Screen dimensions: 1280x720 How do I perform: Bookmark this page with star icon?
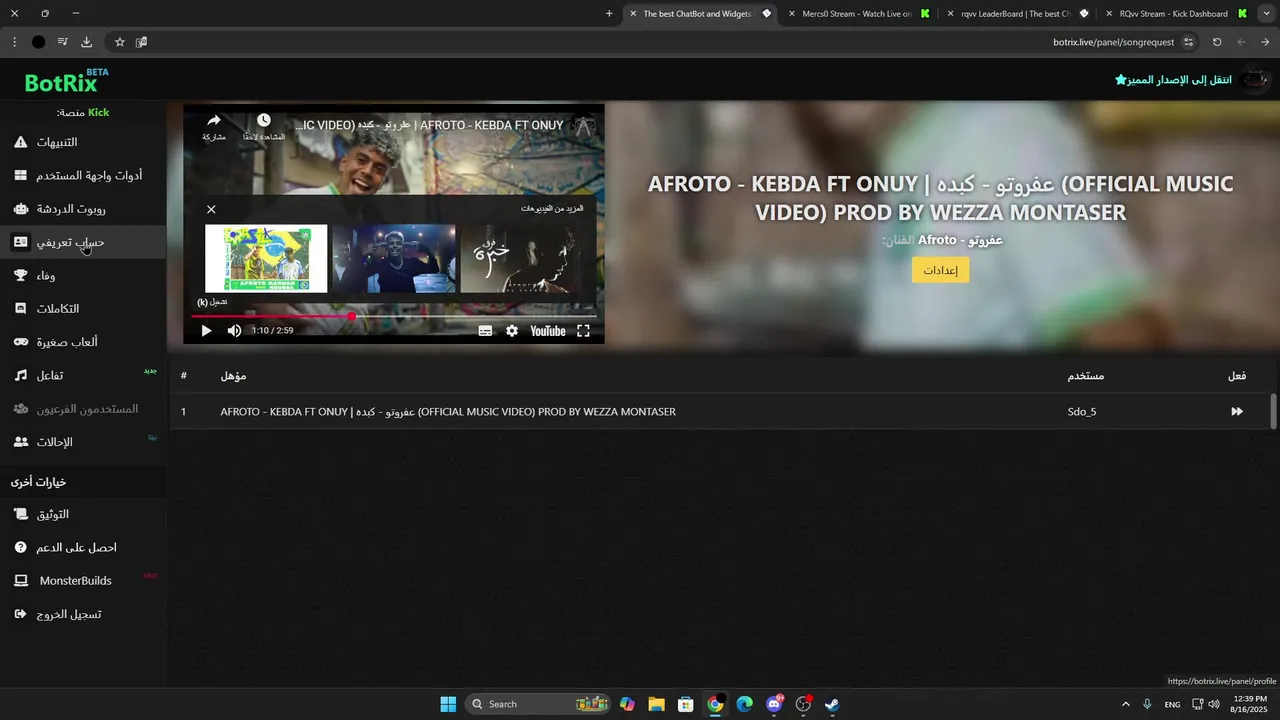[120, 42]
